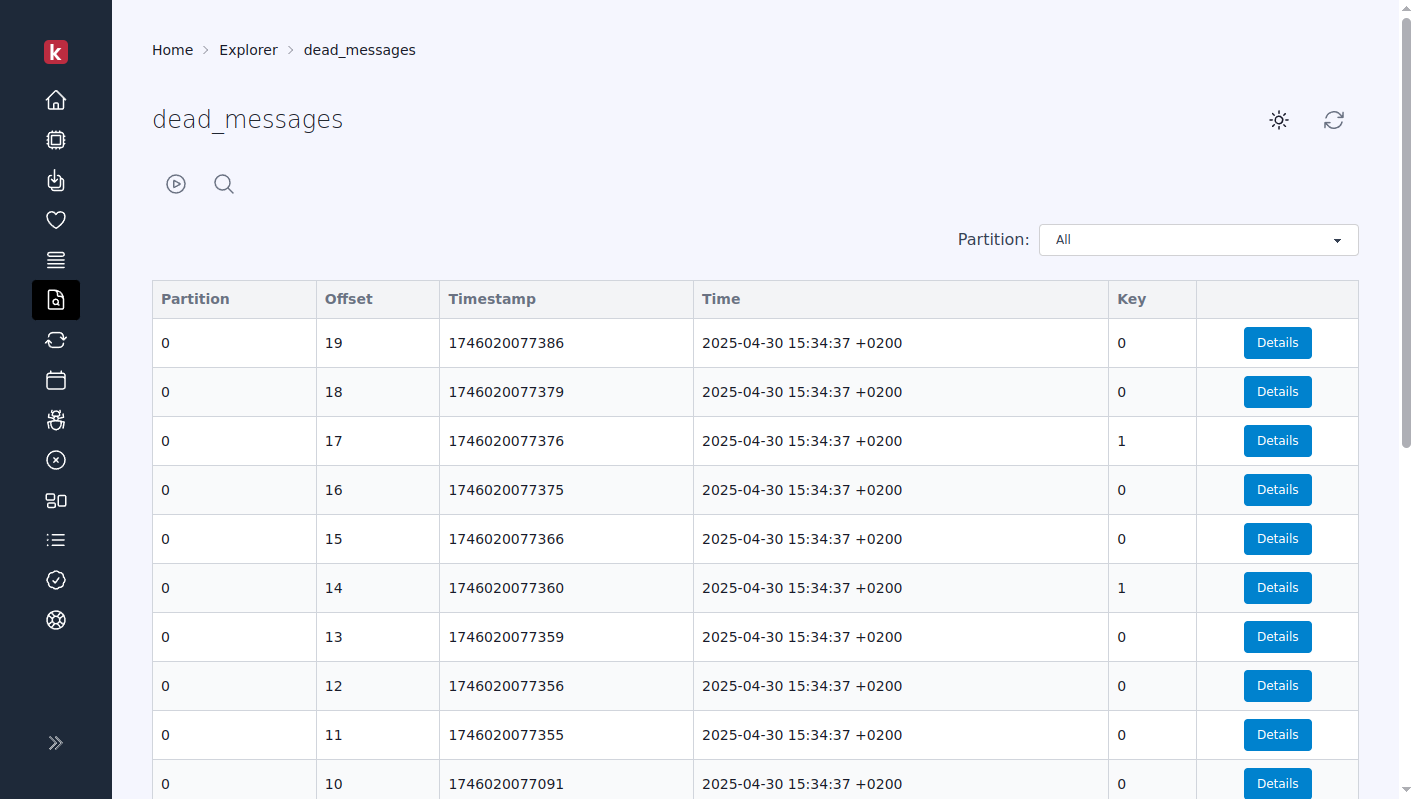Open the magnifying glass search icon
This screenshot has height=799, width=1414.
223,184
